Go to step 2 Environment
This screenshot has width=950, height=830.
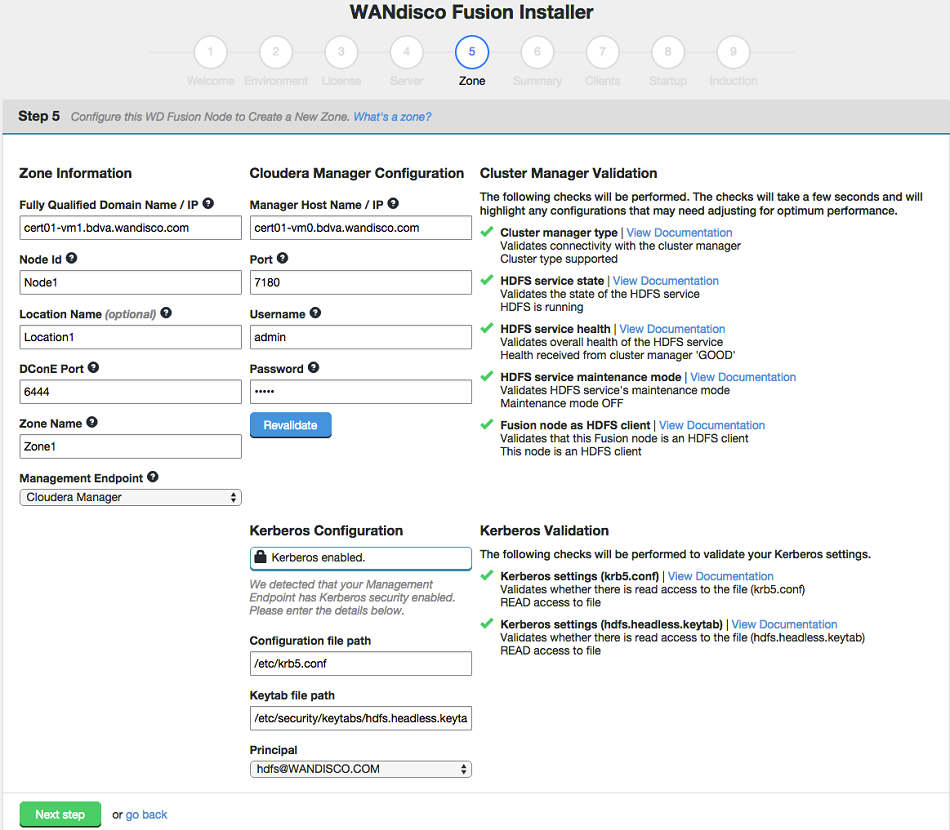pyautogui.click(x=276, y=52)
